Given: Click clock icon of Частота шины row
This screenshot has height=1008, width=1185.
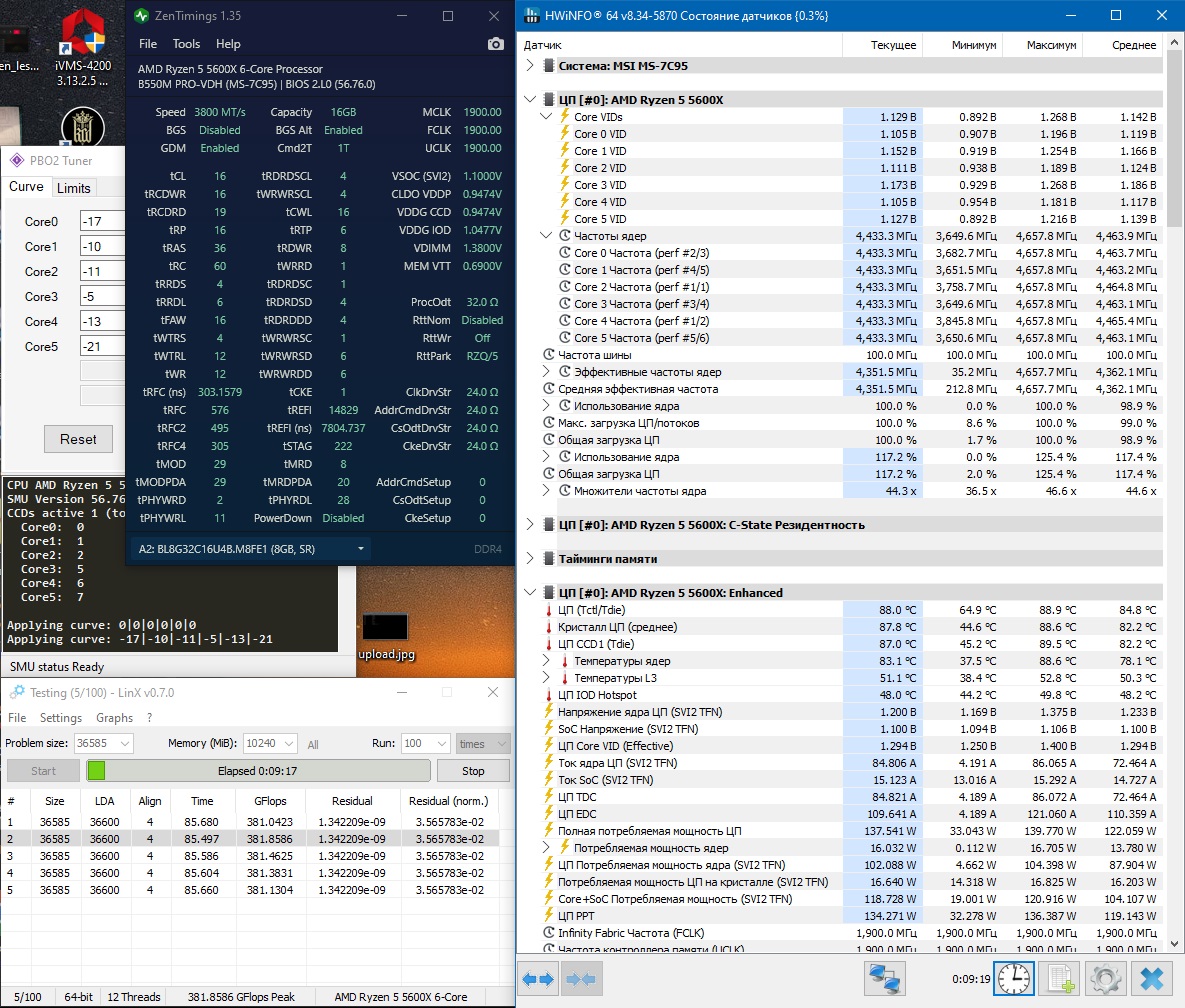Looking at the screenshot, I should 549,354.
